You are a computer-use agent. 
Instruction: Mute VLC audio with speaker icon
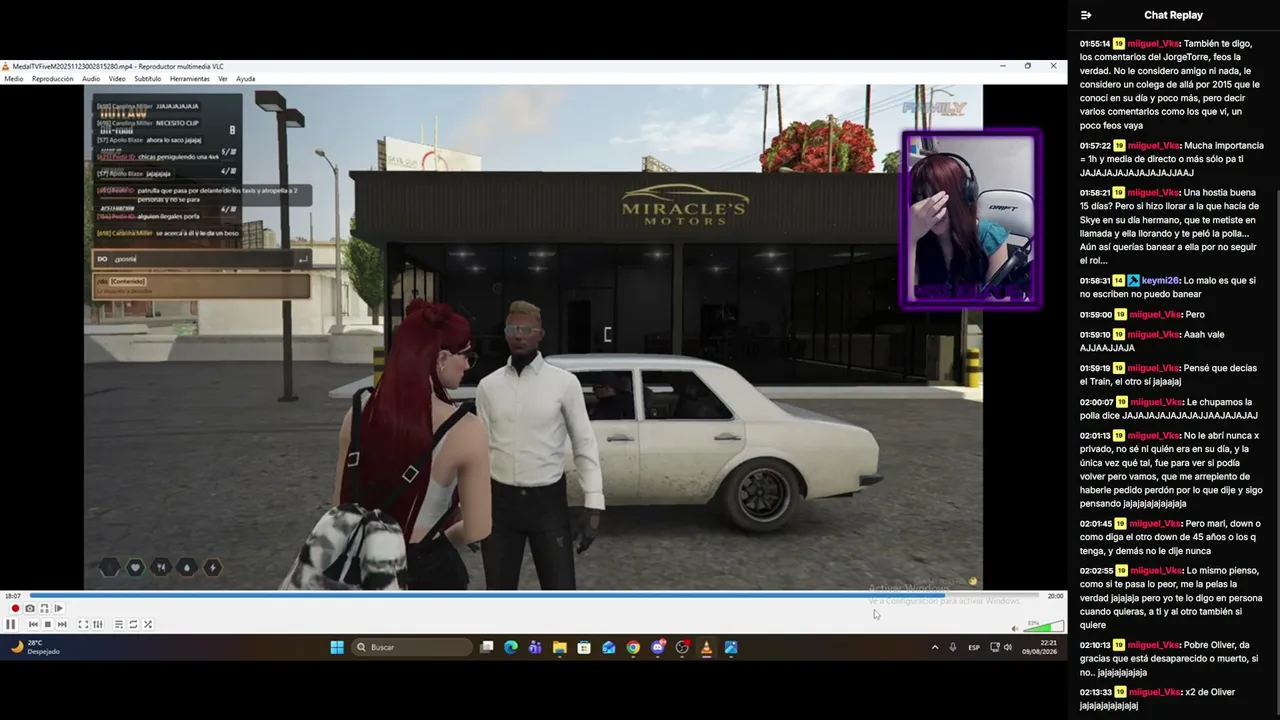1014,628
